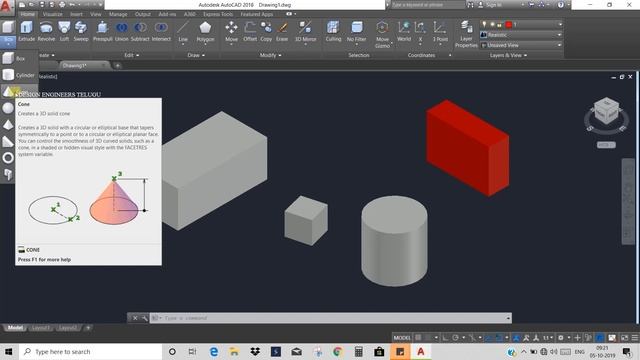
Task: Click the red layer color swatch
Action: point(509,24)
